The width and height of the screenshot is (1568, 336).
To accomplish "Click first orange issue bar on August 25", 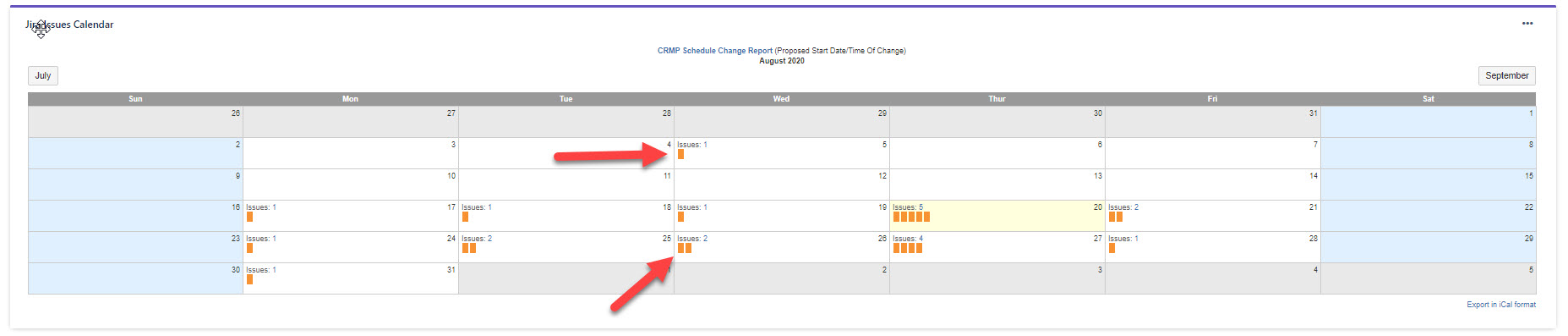I will pyautogui.click(x=465, y=248).
